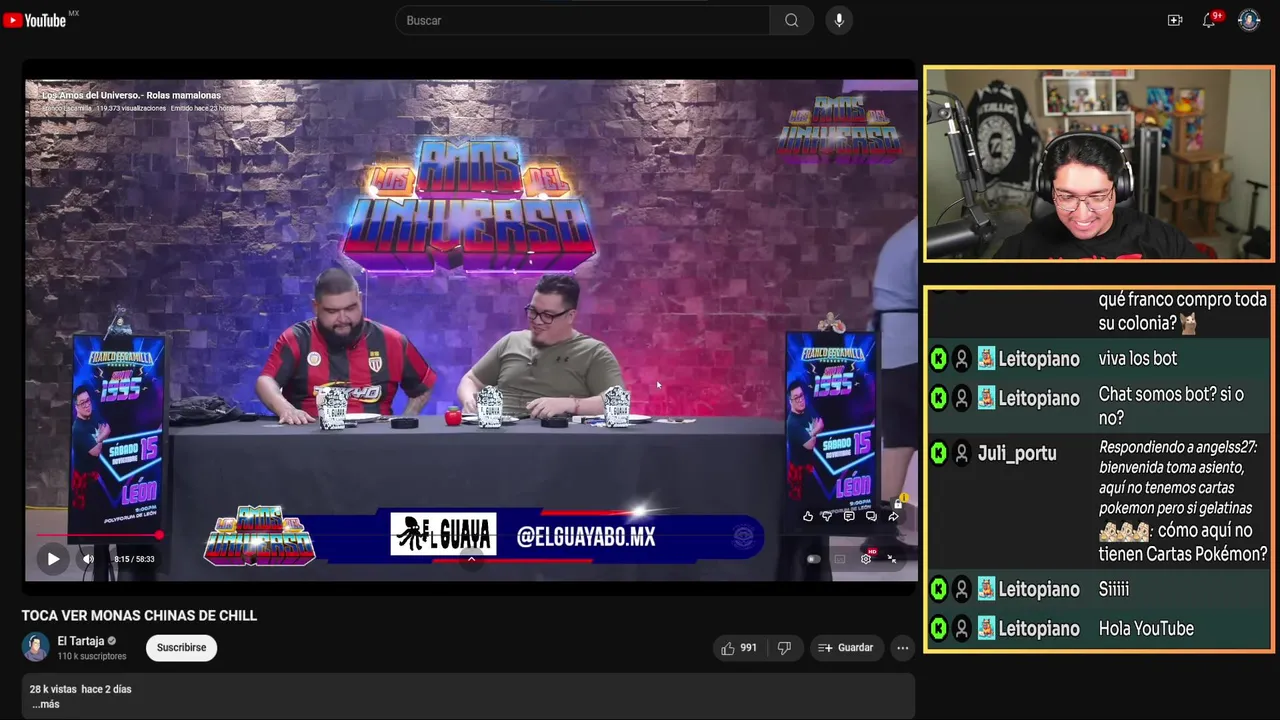Image resolution: width=1280 pixels, height=720 pixels.
Task: Open the El Tartaja channel name link
Action: tap(81, 641)
